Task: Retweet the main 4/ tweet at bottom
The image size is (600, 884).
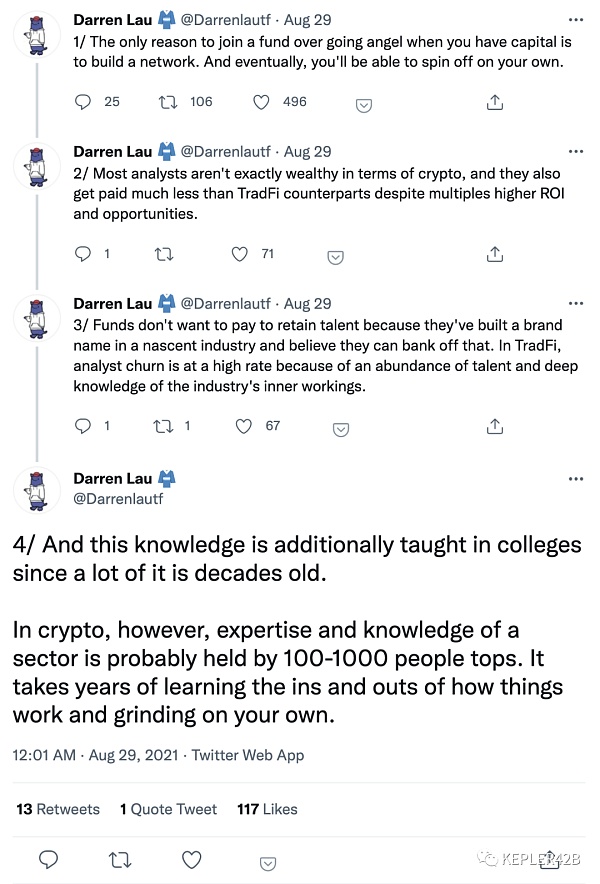Action: pyautogui.click(x=119, y=859)
